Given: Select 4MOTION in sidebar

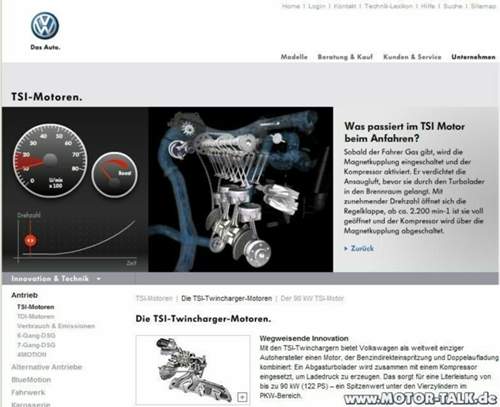Looking at the screenshot, I should [x=32, y=354].
